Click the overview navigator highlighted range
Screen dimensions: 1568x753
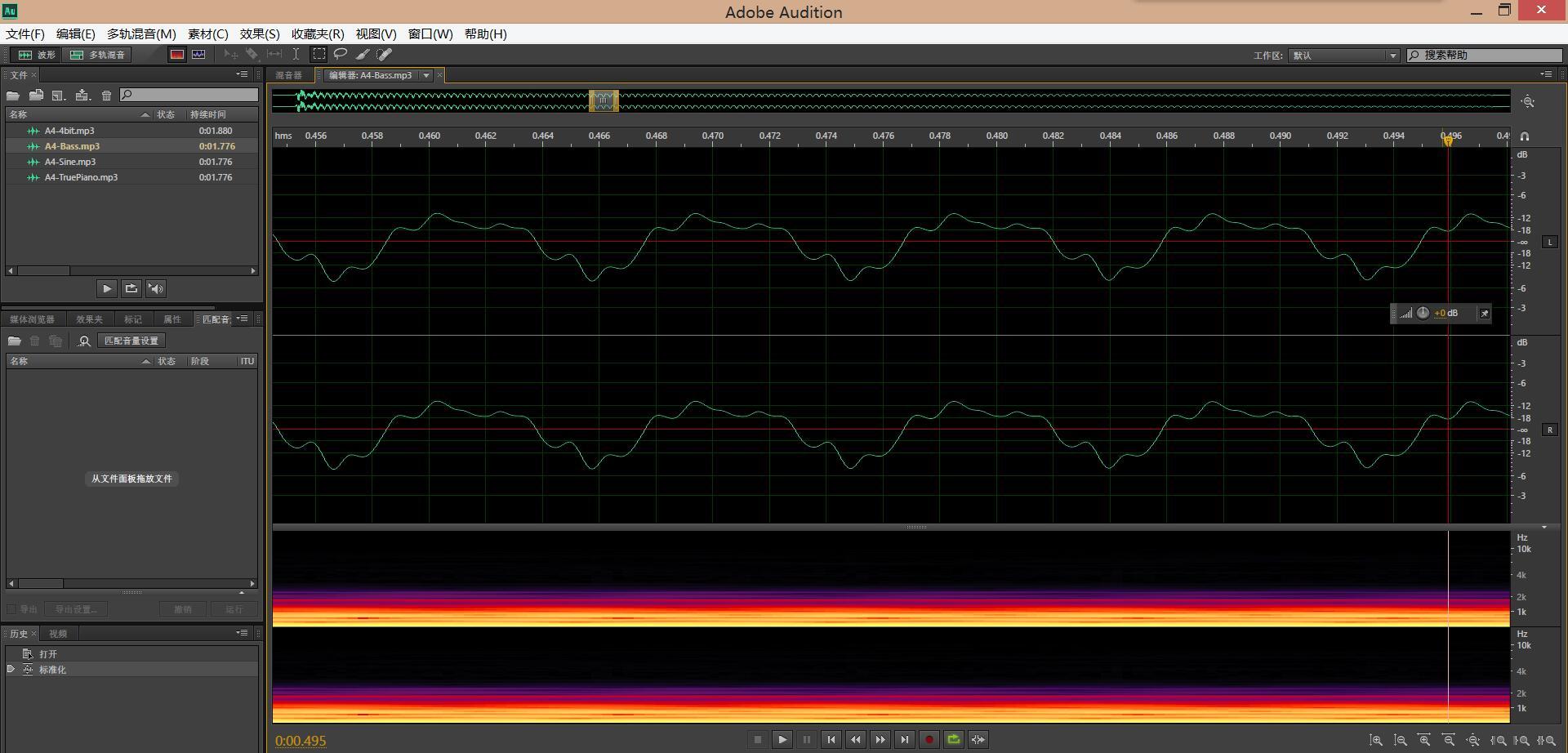pos(604,100)
